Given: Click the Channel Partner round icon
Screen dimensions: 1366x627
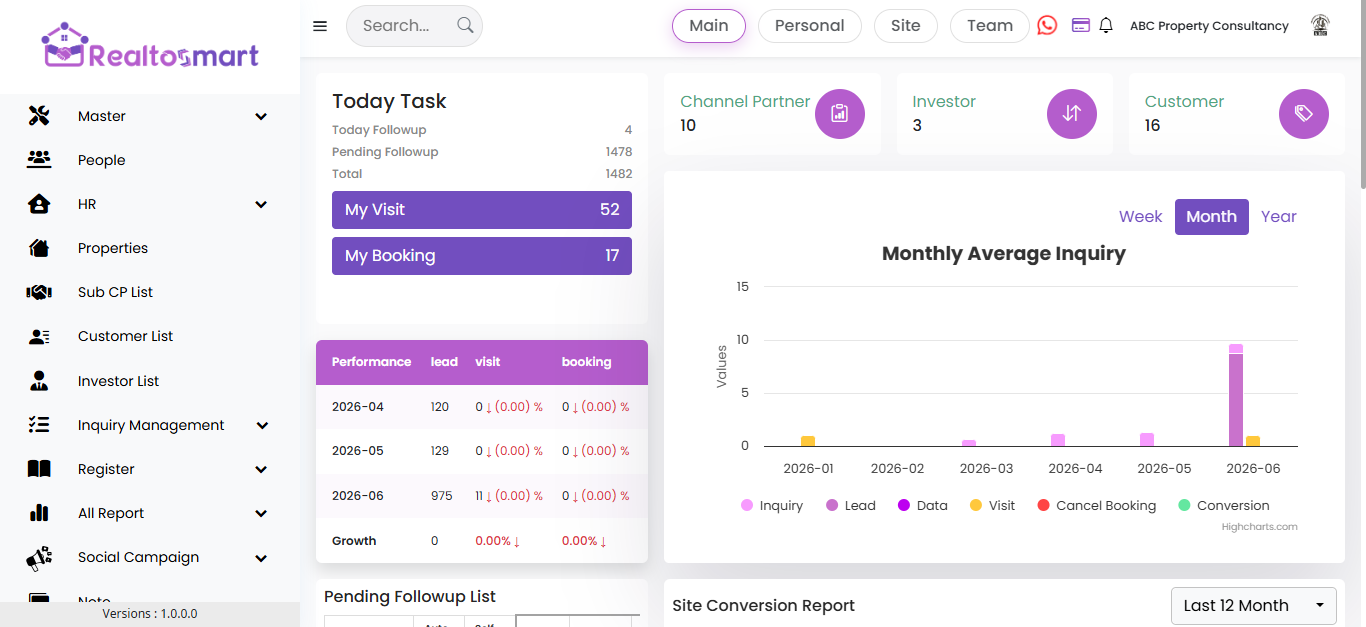Looking at the screenshot, I should click(x=840, y=114).
